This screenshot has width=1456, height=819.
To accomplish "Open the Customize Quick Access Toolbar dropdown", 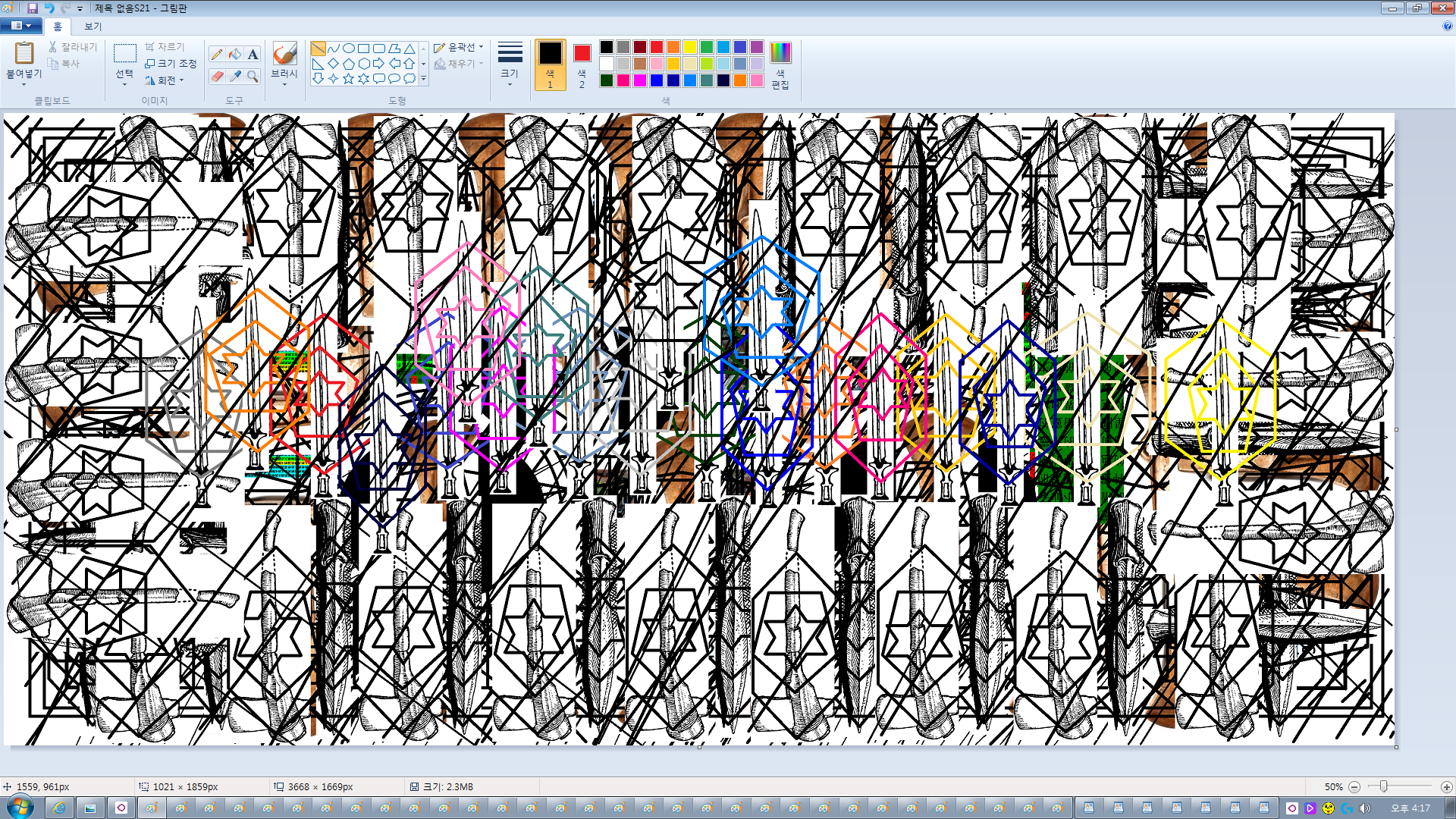I will (80, 9).
